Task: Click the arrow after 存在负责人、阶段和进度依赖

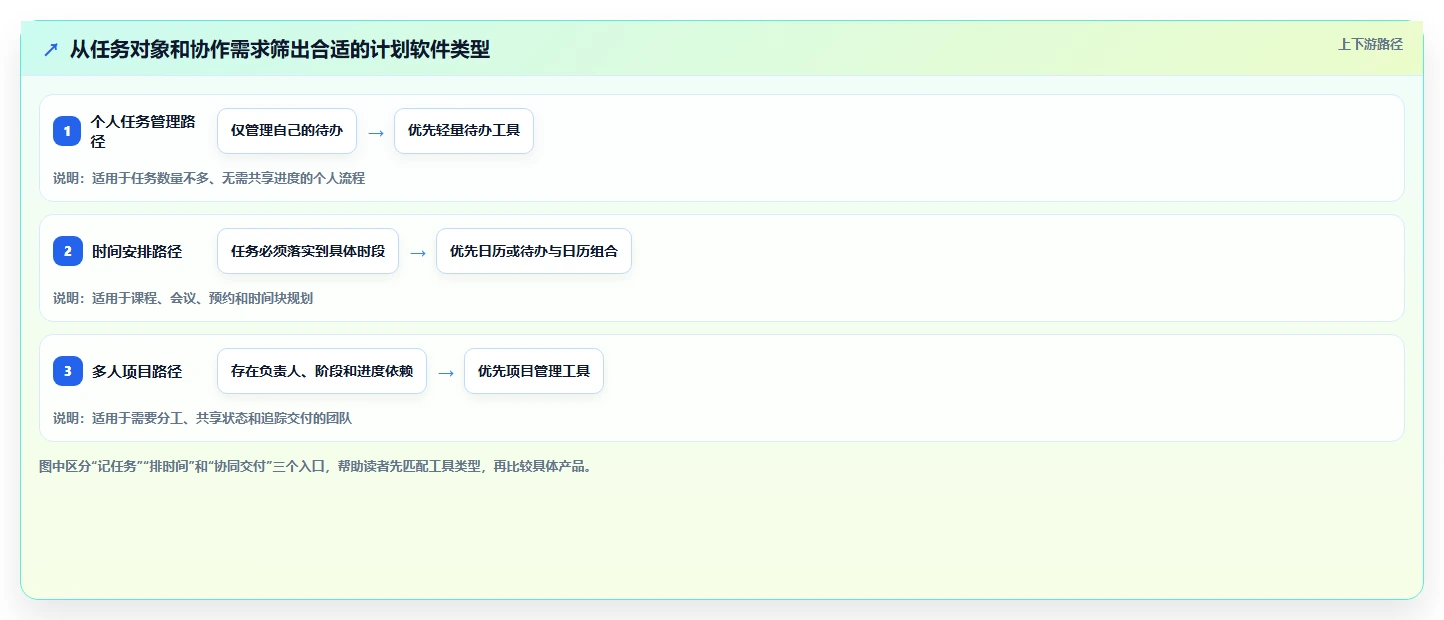Action: point(446,372)
